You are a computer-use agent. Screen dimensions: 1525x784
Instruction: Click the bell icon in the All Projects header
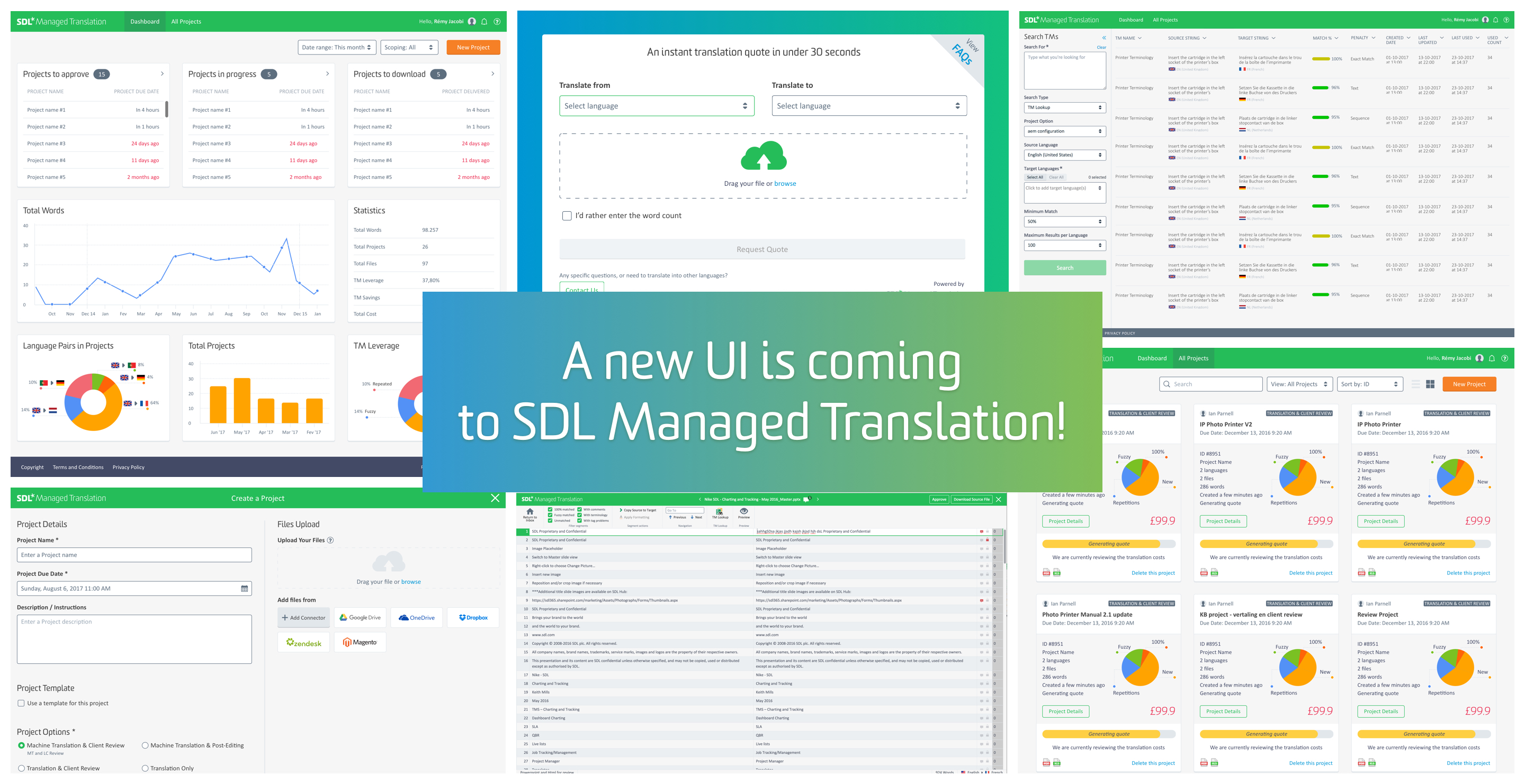click(1492, 358)
